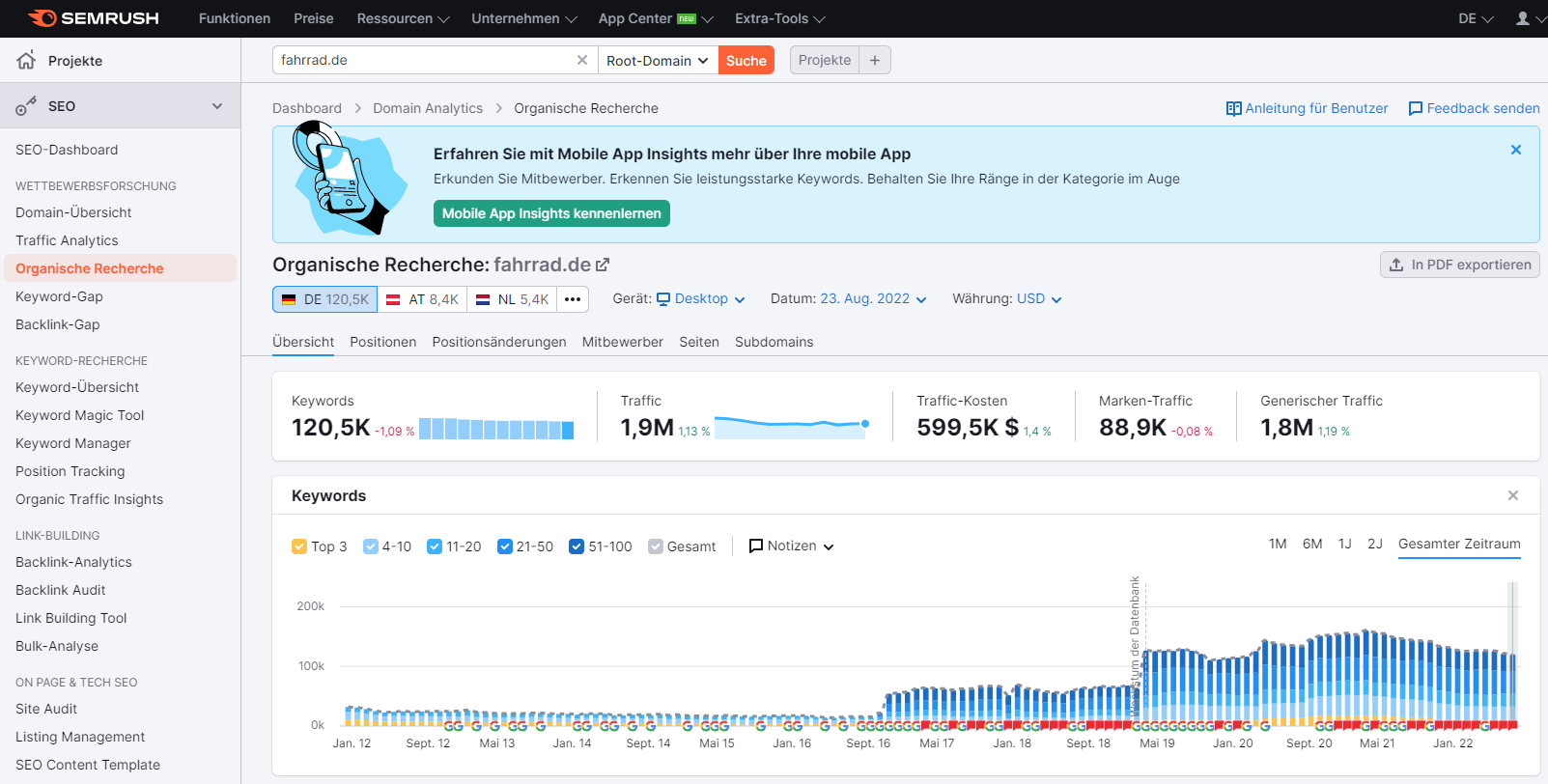Toggle the Top 3 checkbox
Image resolution: width=1548 pixels, height=784 pixels.
tap(299, 546)
